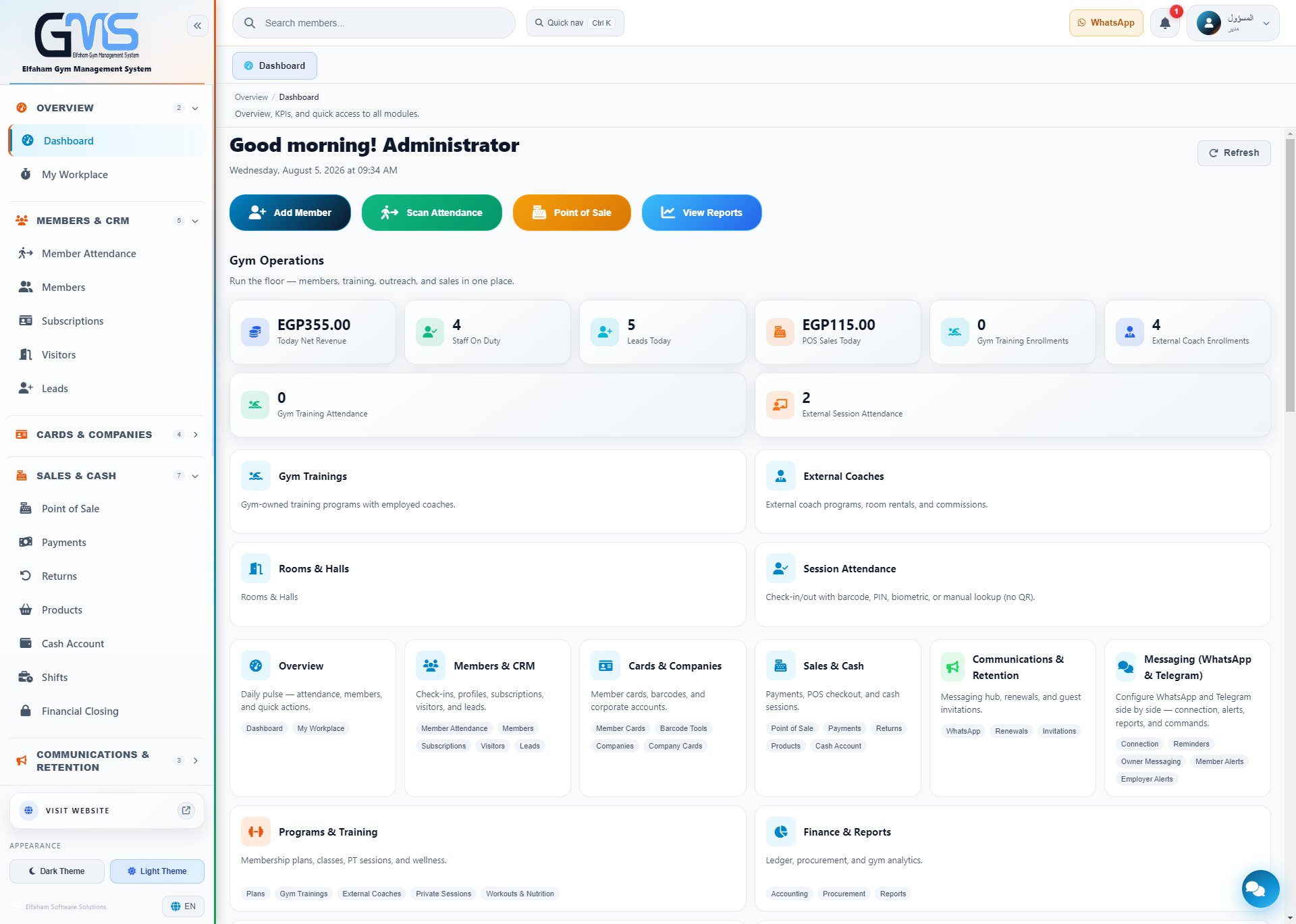1296x924 pixels.
Task: Click the Communications & Retention megaphone card icon
Action: click(952, 667)
